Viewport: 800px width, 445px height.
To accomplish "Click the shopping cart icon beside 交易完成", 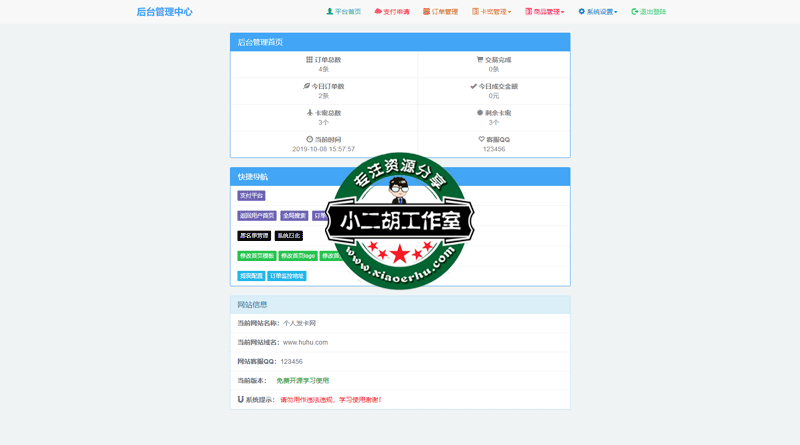I will [480, 60].
